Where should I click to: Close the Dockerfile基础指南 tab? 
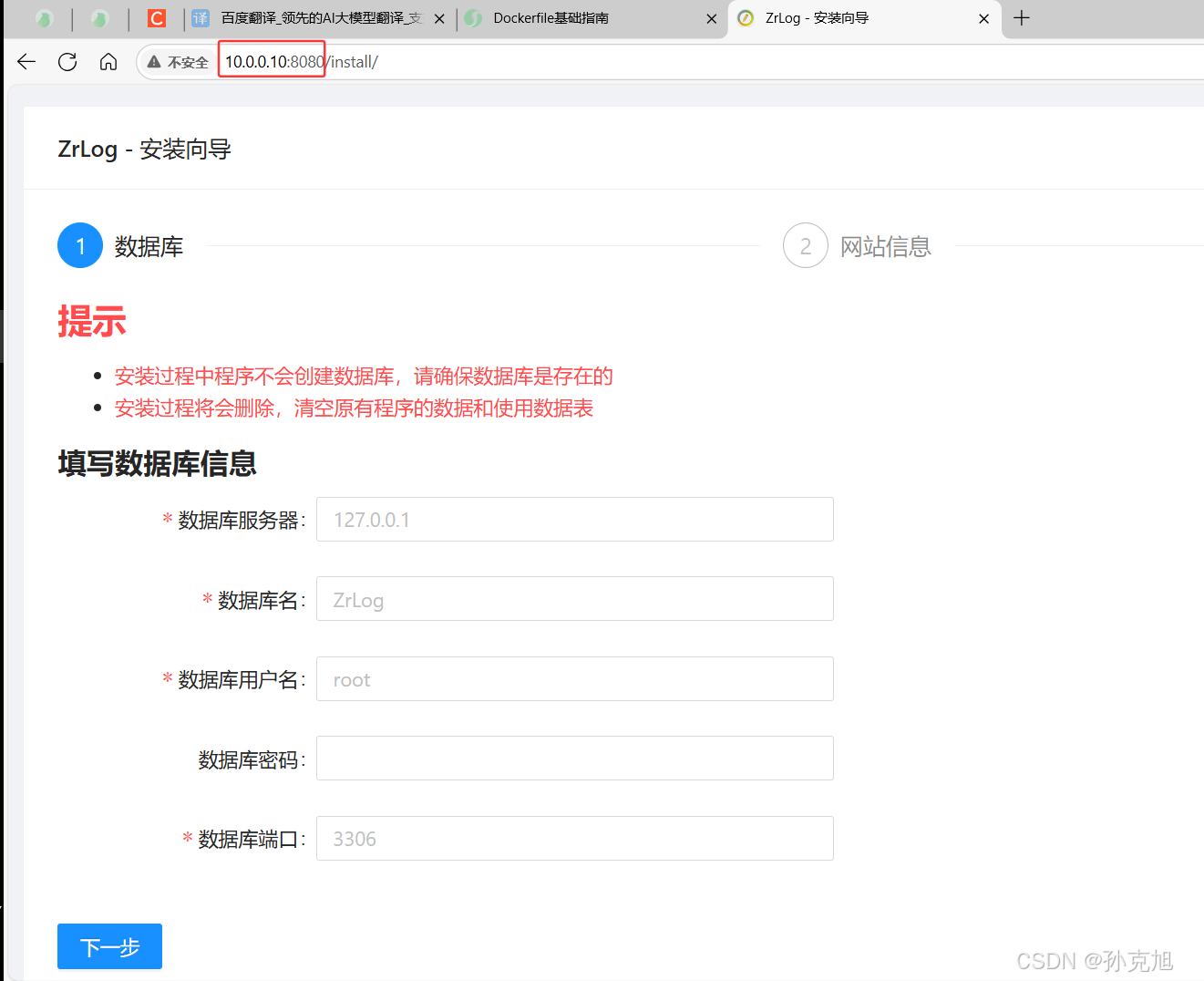pyautogui.click(x=712, y=18)
